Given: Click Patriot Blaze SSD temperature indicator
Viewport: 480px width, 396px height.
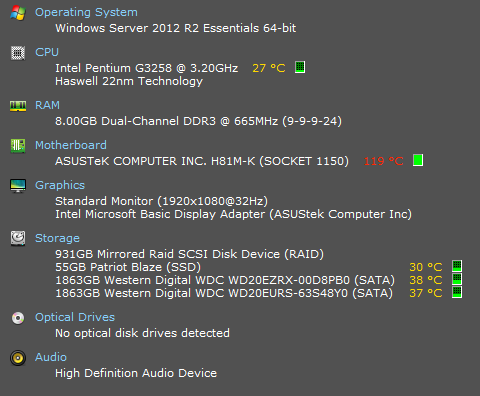Looking at the screenshot, I should [x=457, y=266].
